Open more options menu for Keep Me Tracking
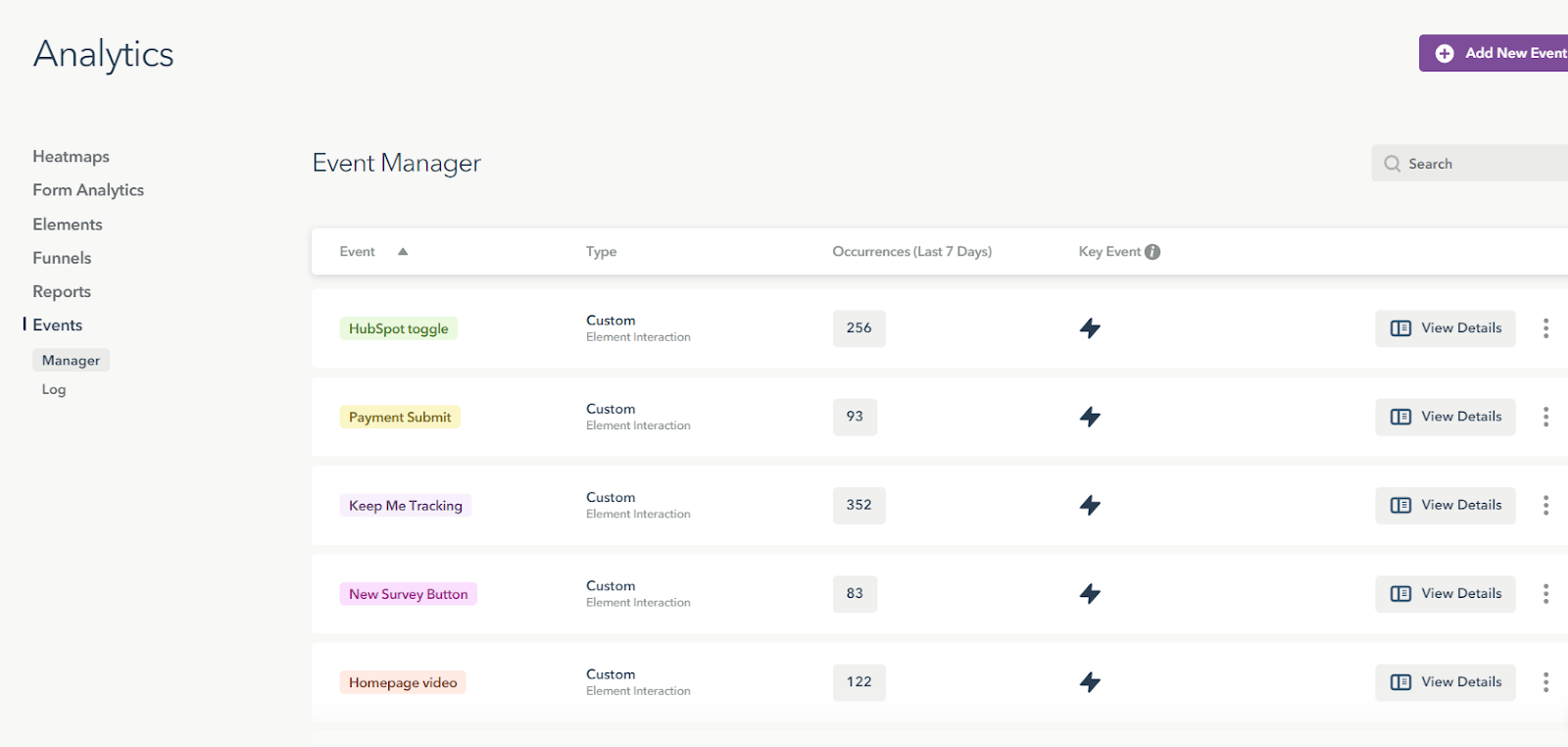Screen dimensions: 1568x747 (x=1545, y=505)
